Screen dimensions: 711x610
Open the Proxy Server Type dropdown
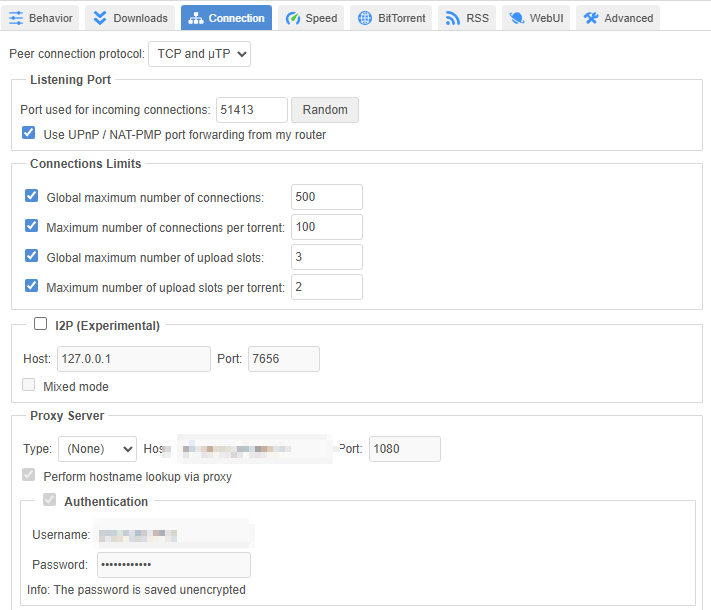point(97,449)
